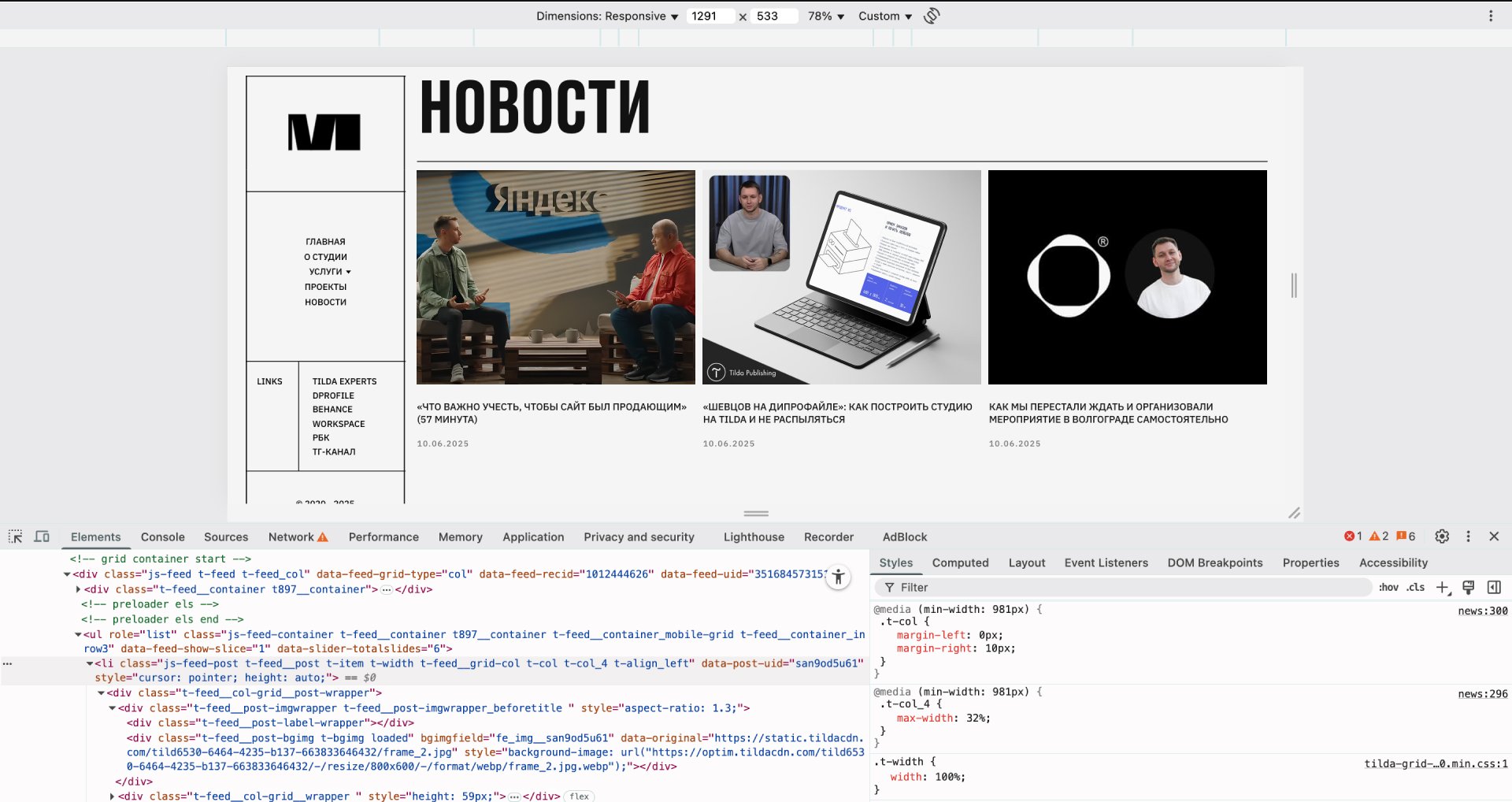Click the ПРОЕКТЫ navigation link
Screen dimensions: 1512x802
coord(325,287)
